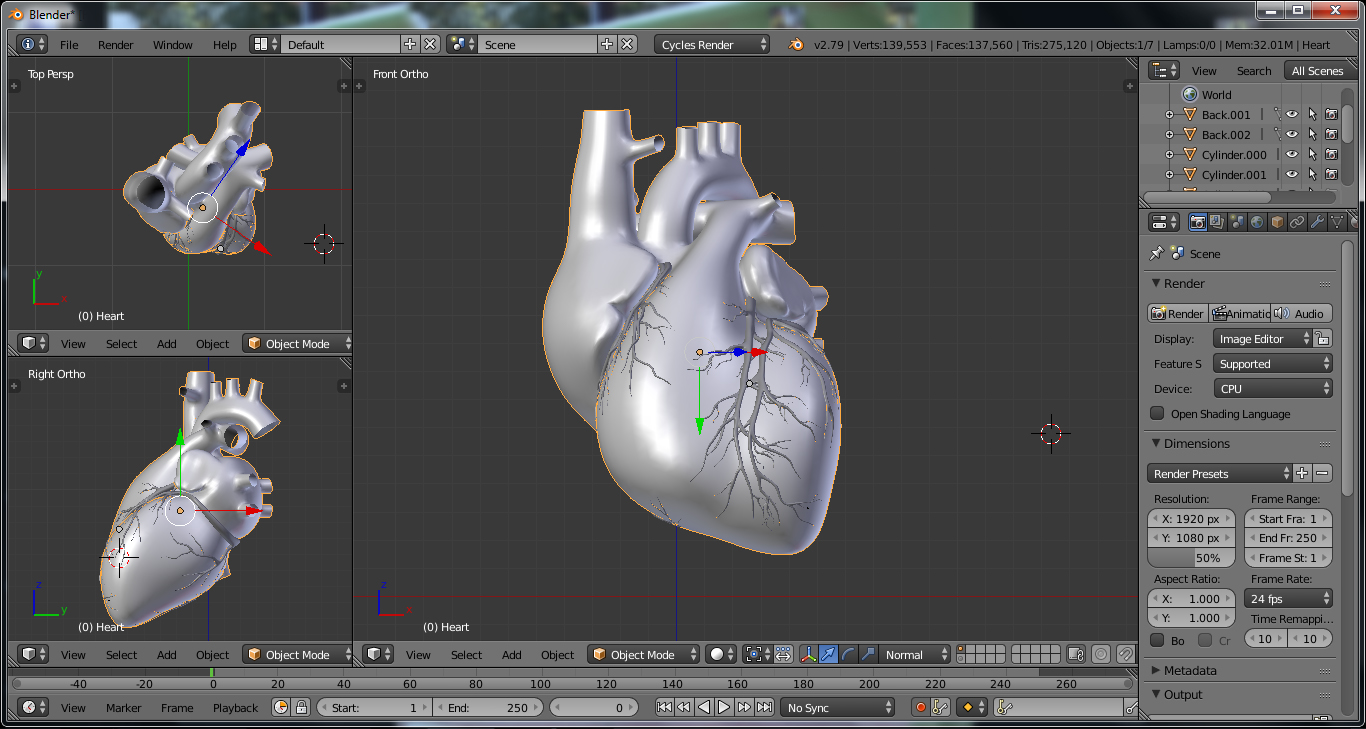This screenshot has height=729, width=1366.
Task: Hide Back.001 using its eye toggle
Action: coord(1291,114)
